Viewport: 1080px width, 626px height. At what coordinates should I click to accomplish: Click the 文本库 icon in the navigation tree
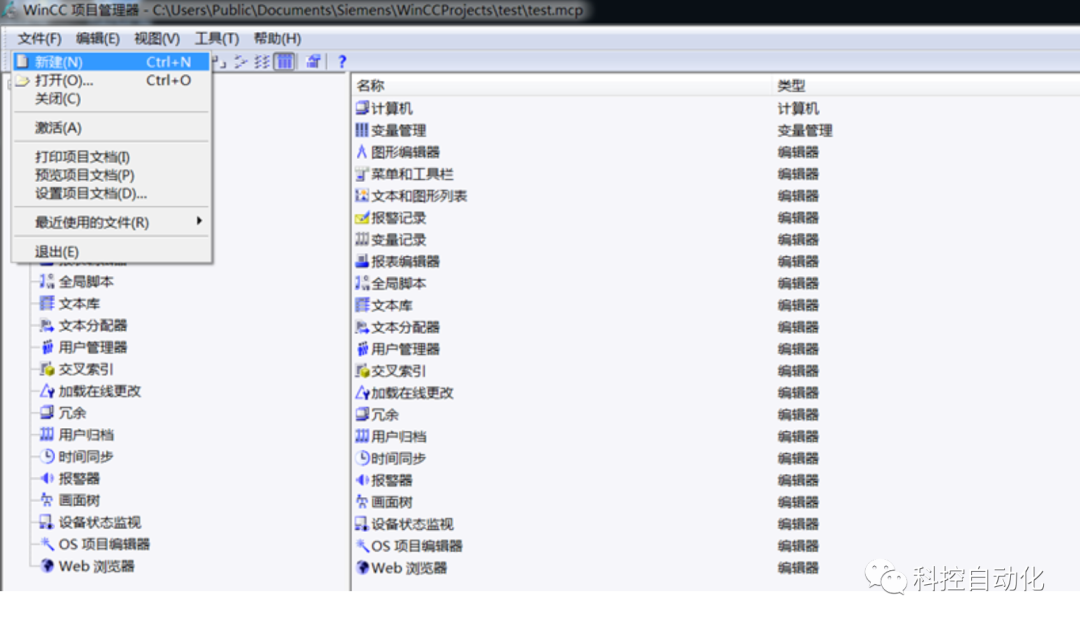(x=47, y=303)
